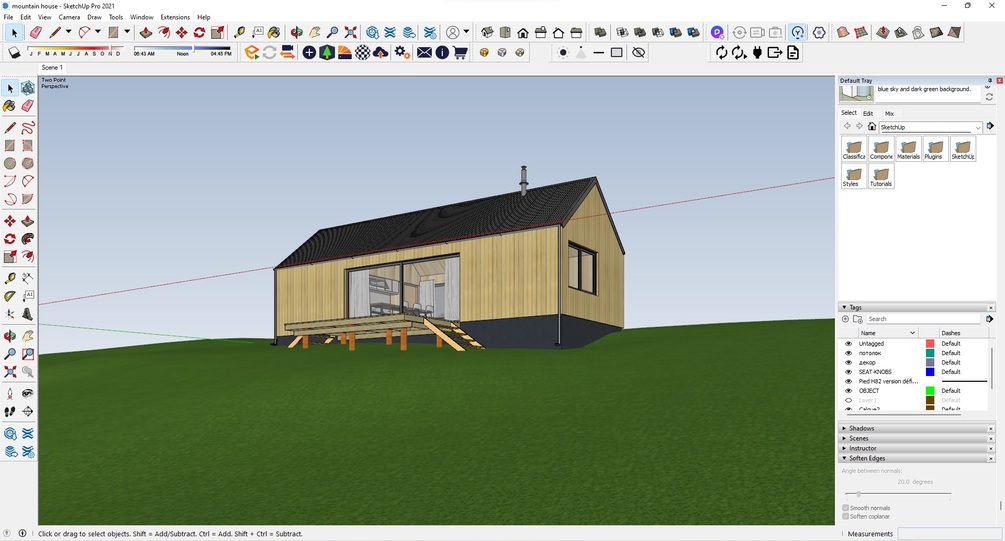The image size is (1005, 541).
Task: Switch to the Edit tab in Materials
Action: (x=868, y=113)
